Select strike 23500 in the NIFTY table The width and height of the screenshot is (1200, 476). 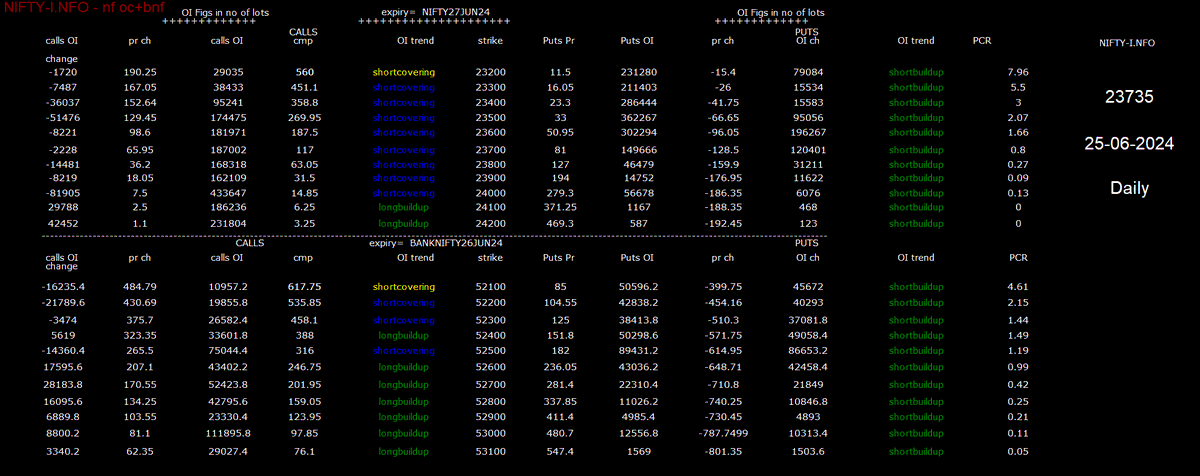pyautogui.click(x=490, y=117)
